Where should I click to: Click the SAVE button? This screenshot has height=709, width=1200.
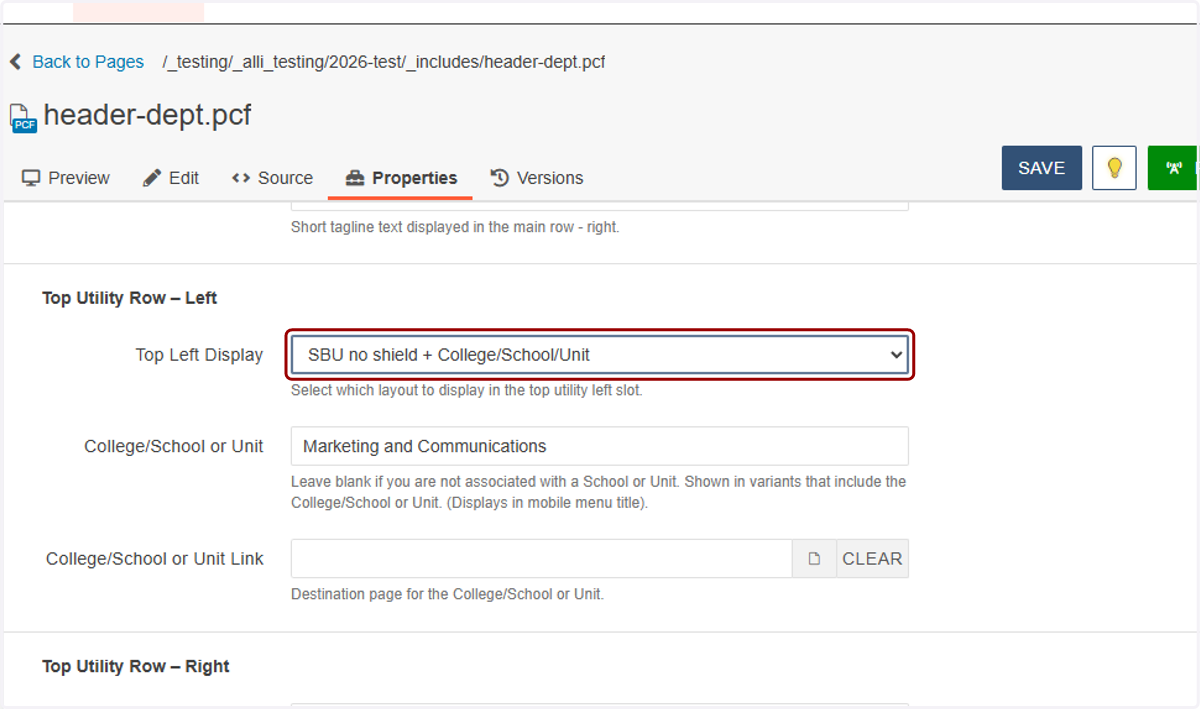tap(1042, 168)
